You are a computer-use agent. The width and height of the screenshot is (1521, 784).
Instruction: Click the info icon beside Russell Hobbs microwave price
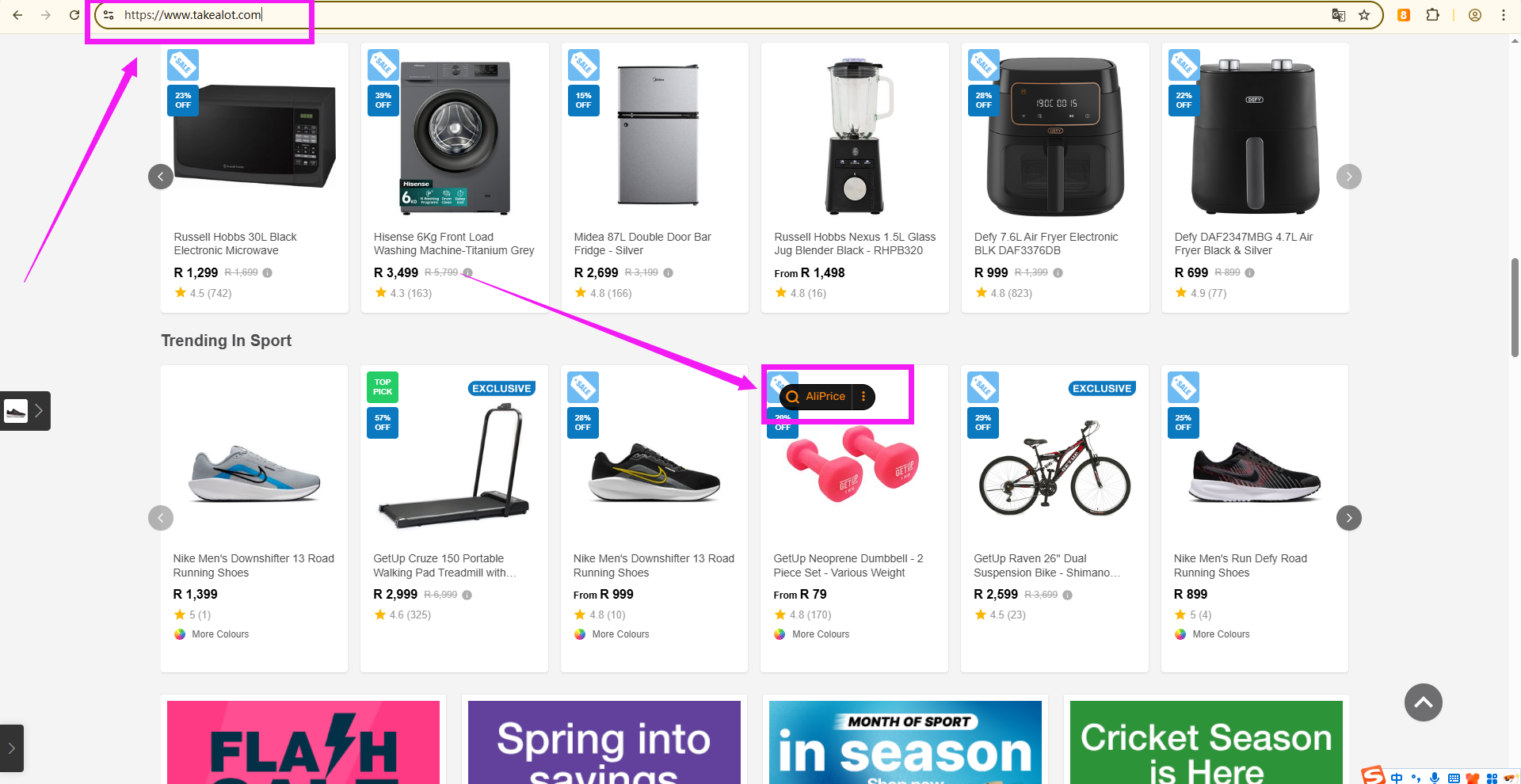[268, 273]
